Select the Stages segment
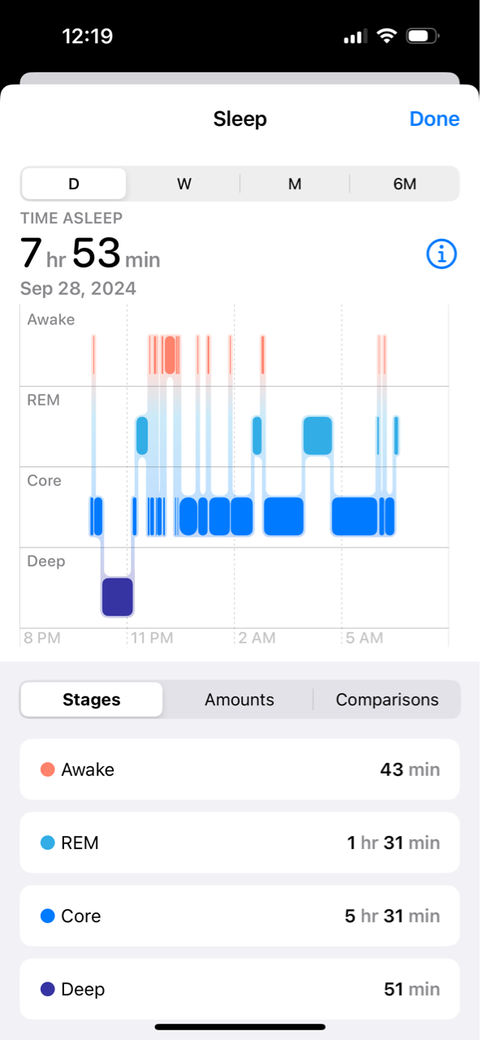The width and height of the screenshot is (480, 1040). 91,699
